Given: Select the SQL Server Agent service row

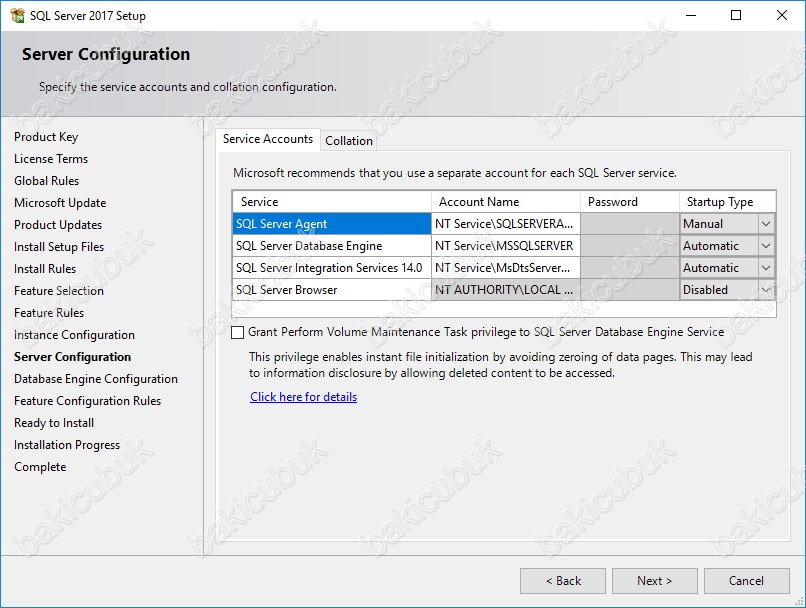Looking at the screenshot, I should coord(332,224).
